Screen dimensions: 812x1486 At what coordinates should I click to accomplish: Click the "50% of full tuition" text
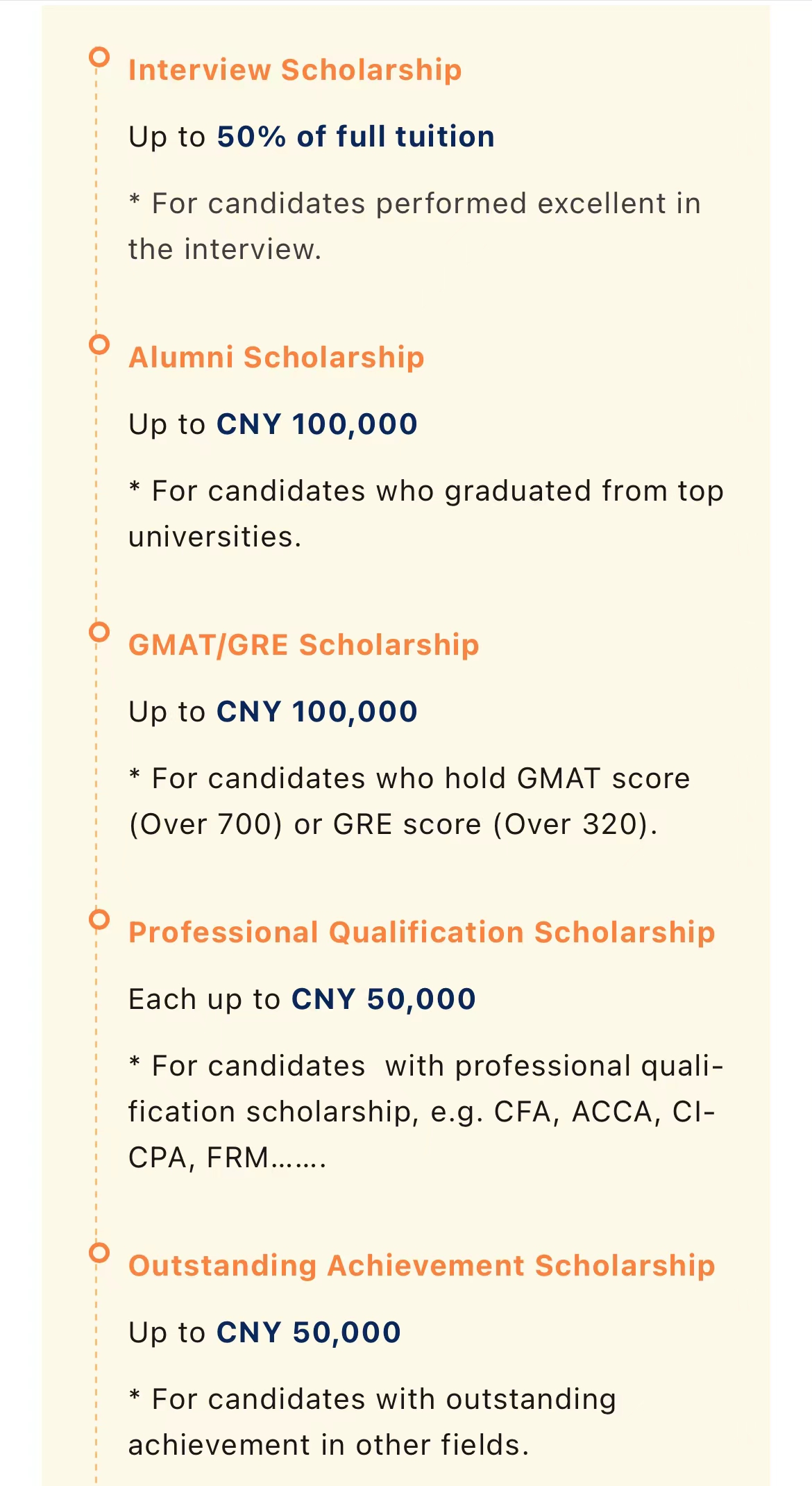click(355, 137)
